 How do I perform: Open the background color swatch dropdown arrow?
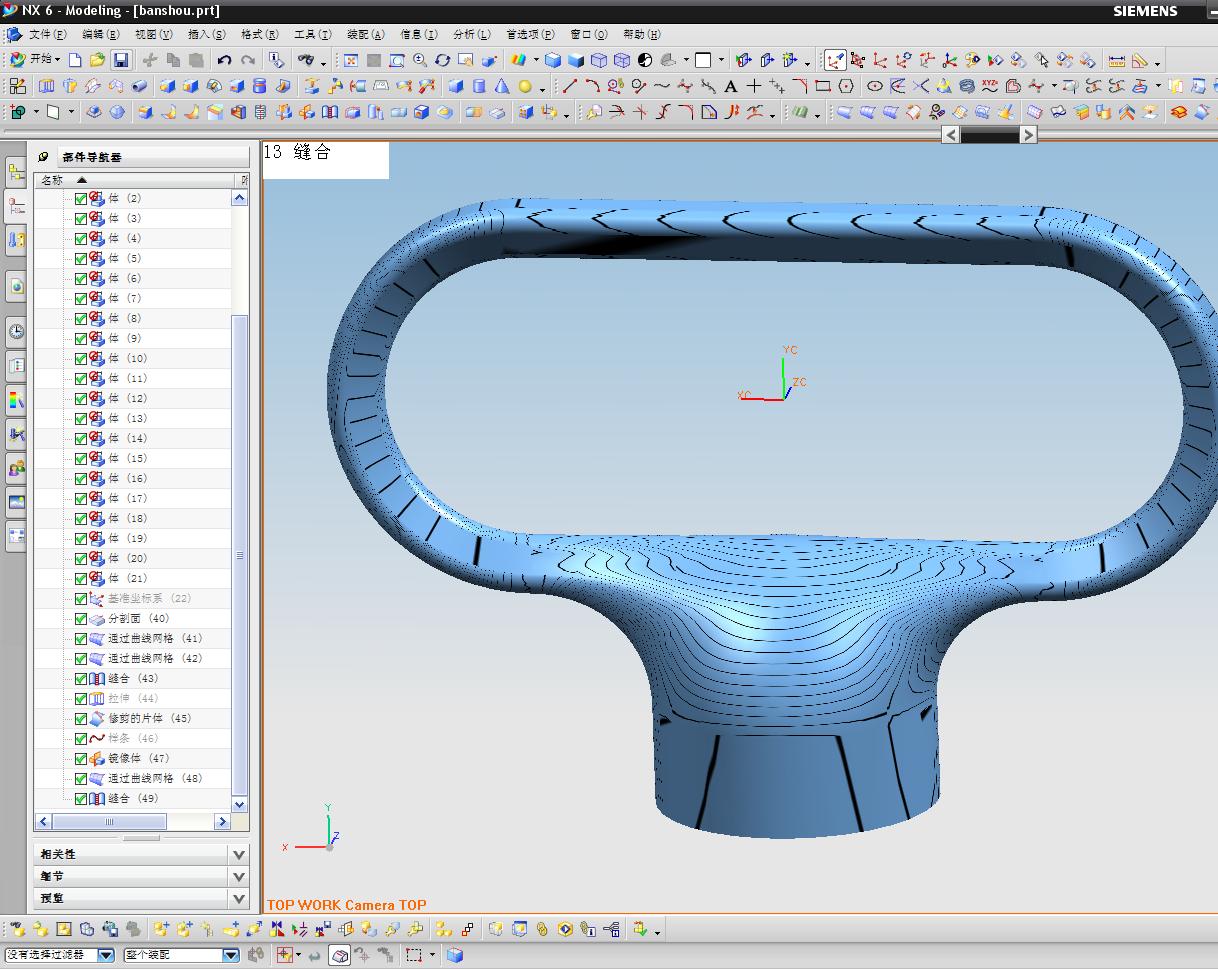pos(720,60)
